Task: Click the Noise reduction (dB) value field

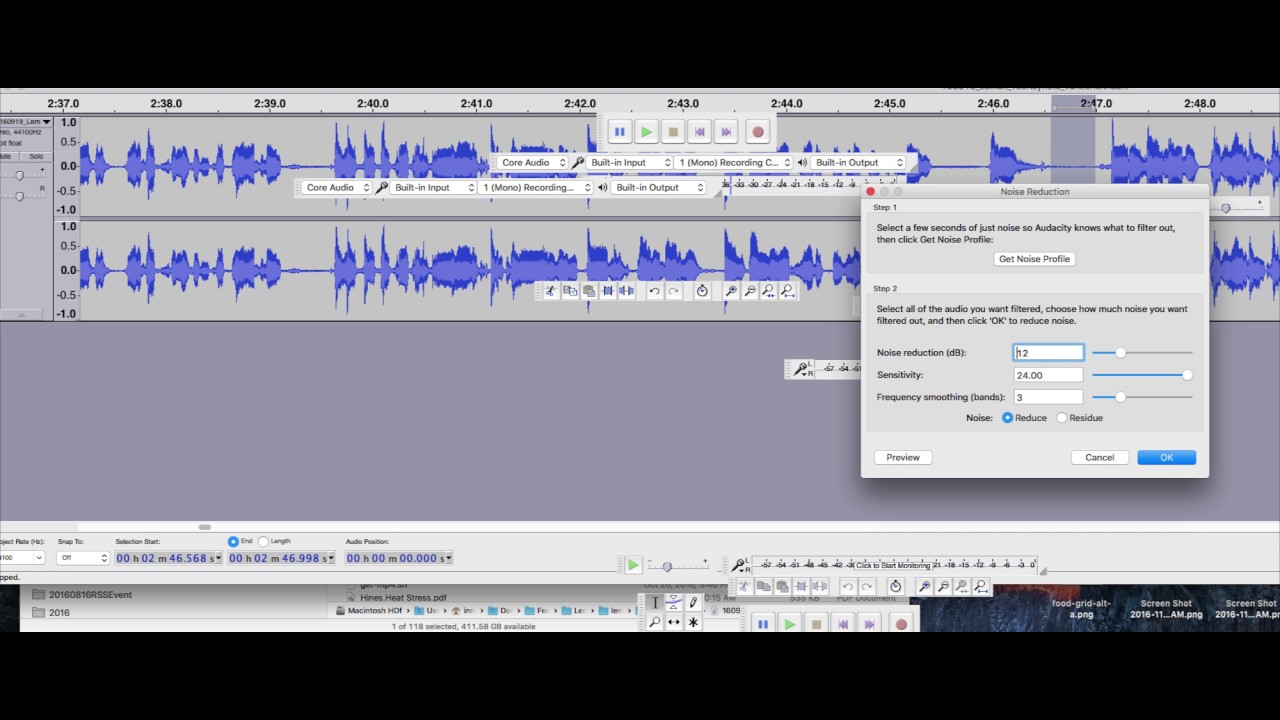Action: pyautogui.click(x=1048, y=353)
